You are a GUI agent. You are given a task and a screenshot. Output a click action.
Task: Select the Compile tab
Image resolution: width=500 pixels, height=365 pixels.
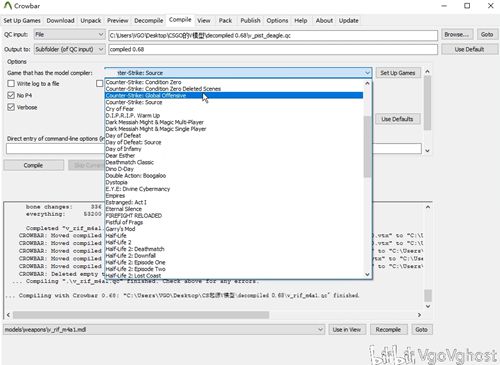[180, 20]
